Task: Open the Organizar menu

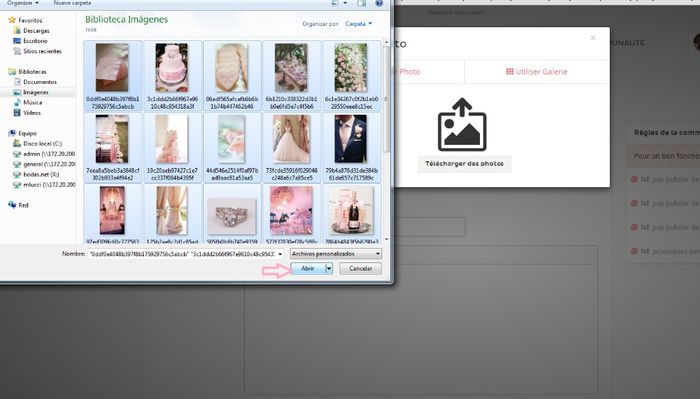Action: (x=22, y=3)
